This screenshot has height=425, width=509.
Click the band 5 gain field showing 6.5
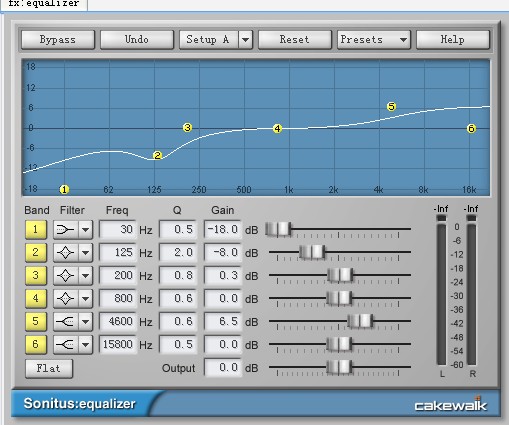223,321
